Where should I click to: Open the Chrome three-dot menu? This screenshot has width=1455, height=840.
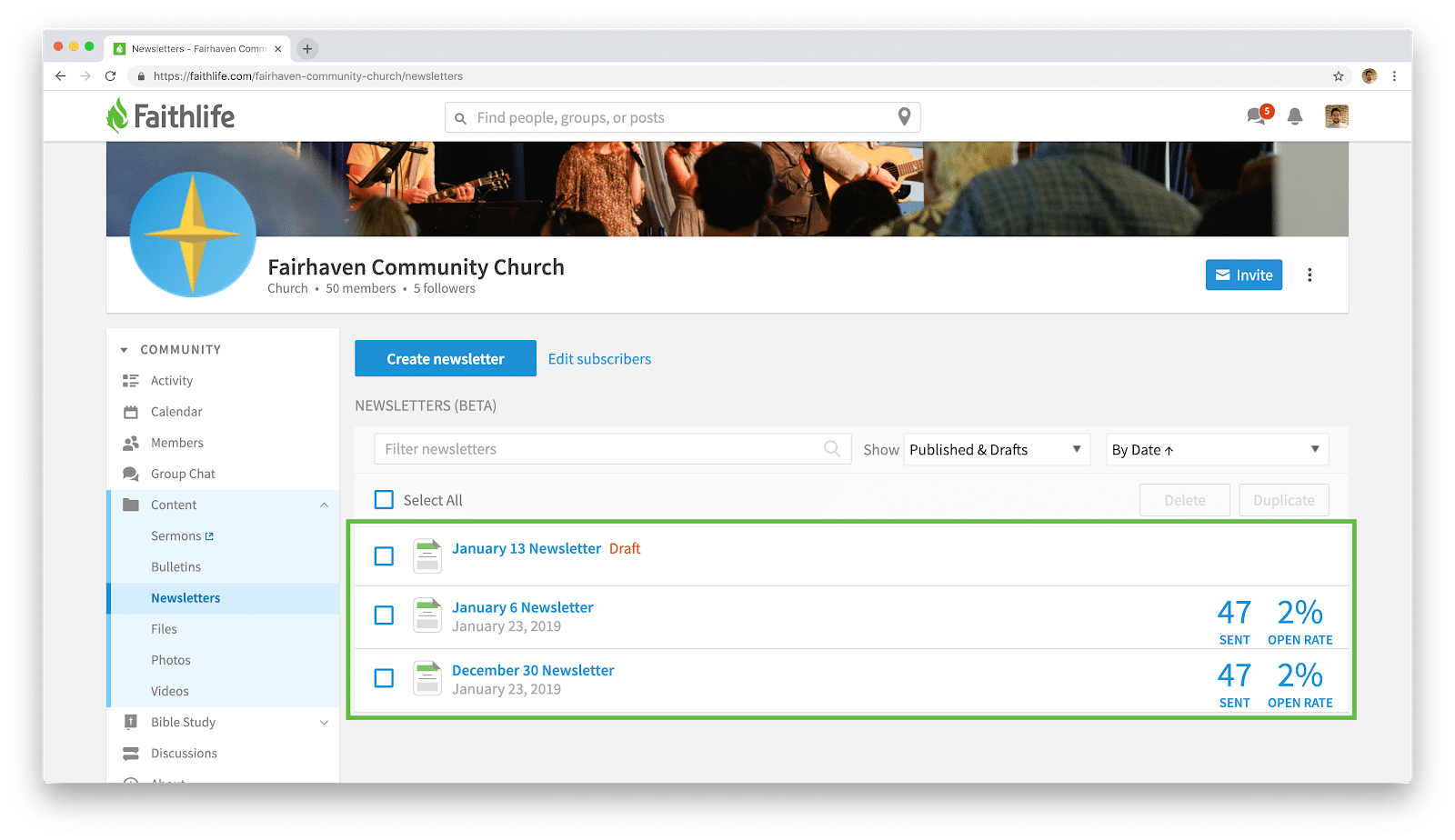[x=1394, y=76]
